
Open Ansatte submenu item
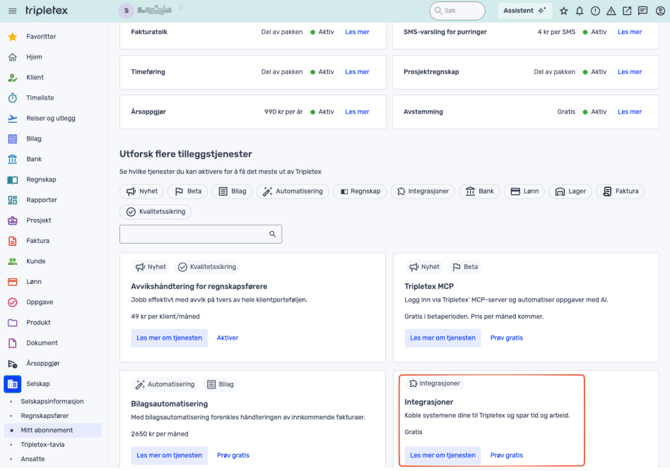tap(32, 459)
